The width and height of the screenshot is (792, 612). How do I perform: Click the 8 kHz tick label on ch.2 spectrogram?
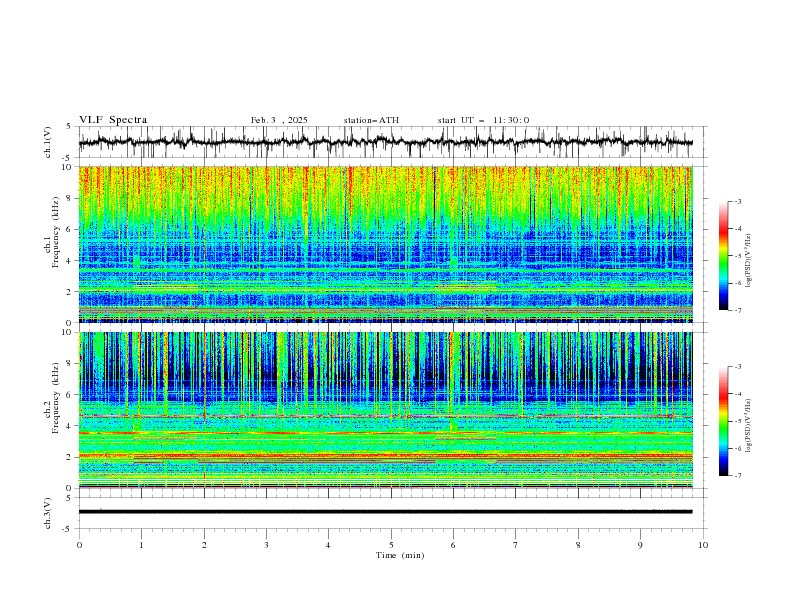tap(71, 364)
